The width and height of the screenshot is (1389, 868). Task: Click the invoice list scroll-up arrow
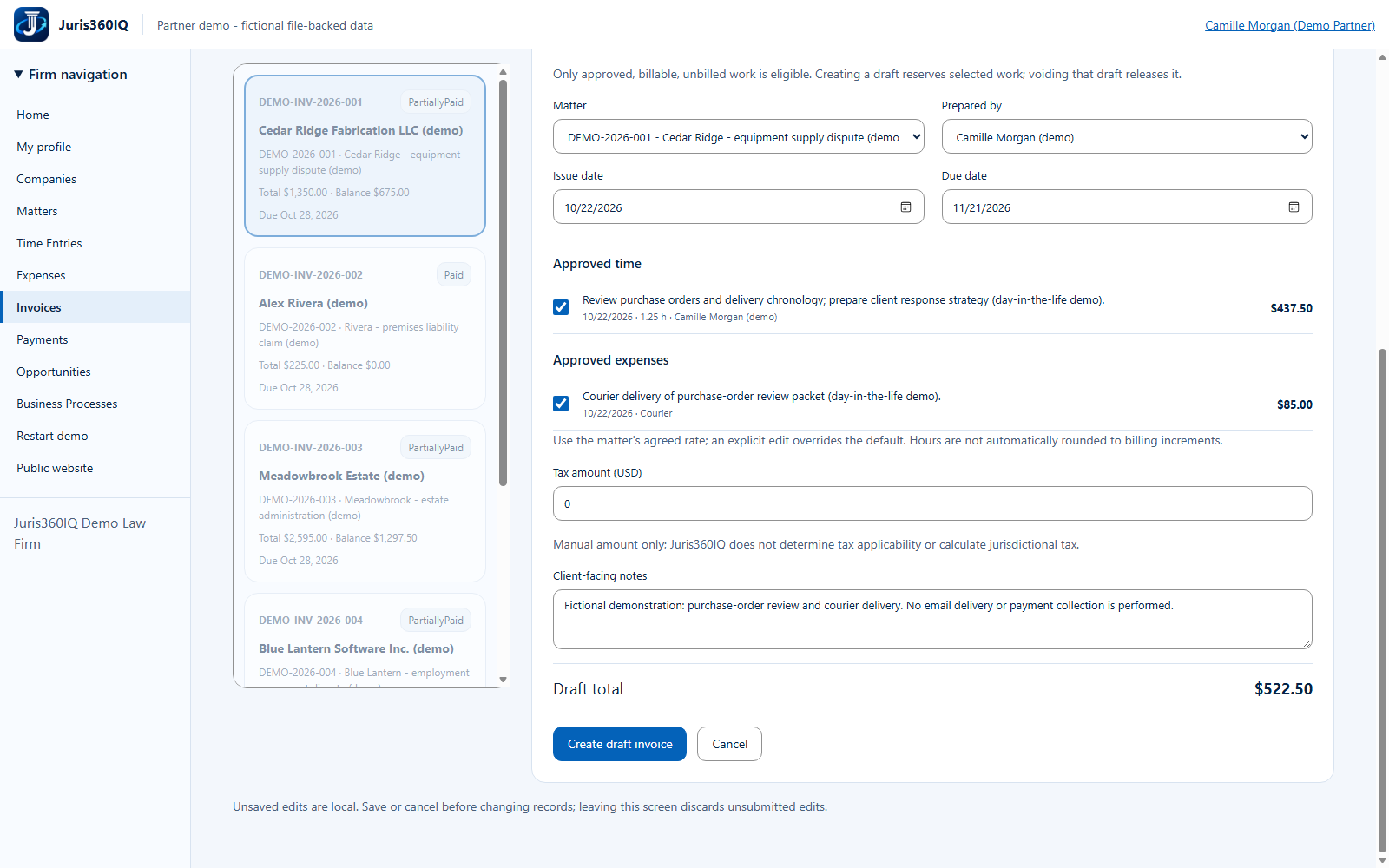pyautogui.click(x=503, y=72)
